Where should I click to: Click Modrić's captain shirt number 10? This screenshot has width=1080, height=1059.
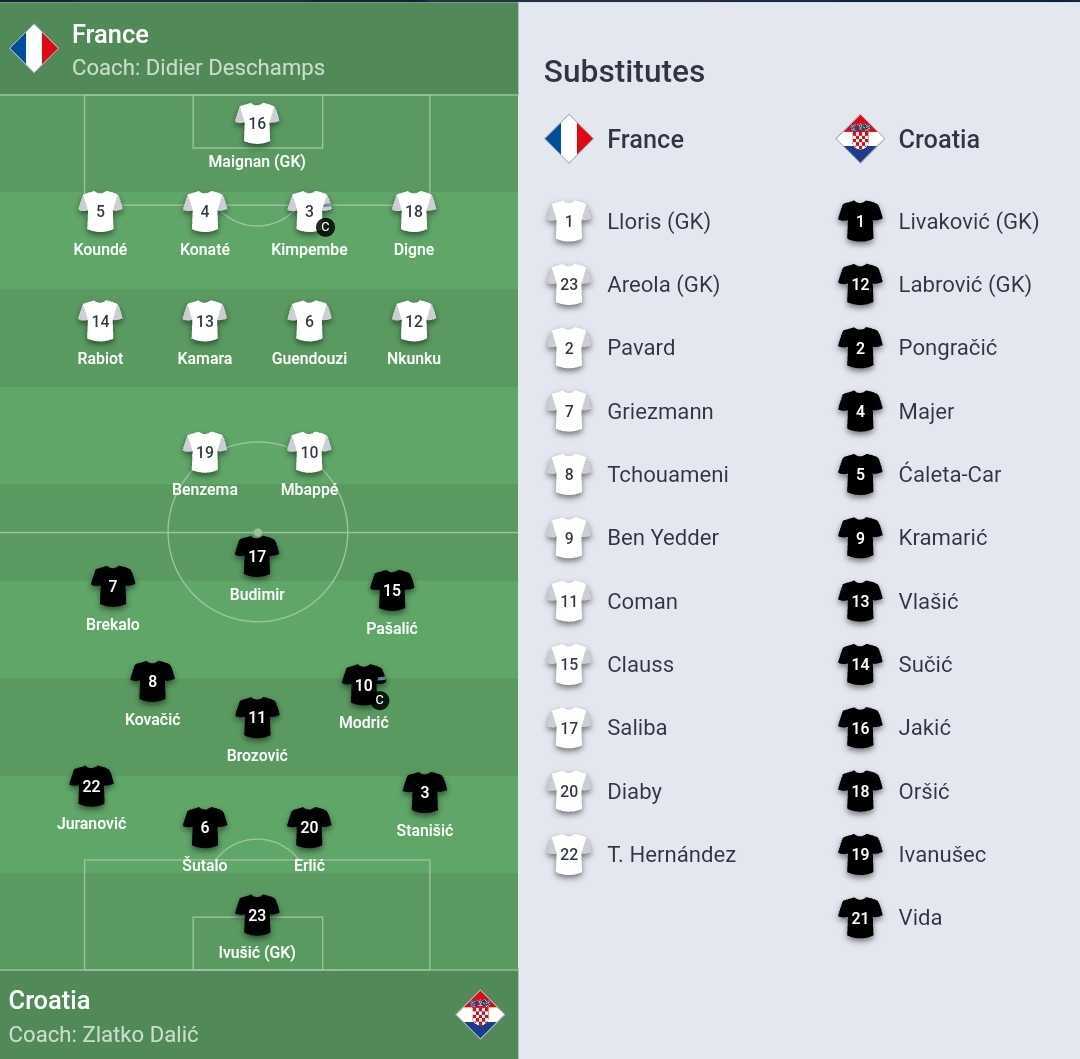click(364, 685)
